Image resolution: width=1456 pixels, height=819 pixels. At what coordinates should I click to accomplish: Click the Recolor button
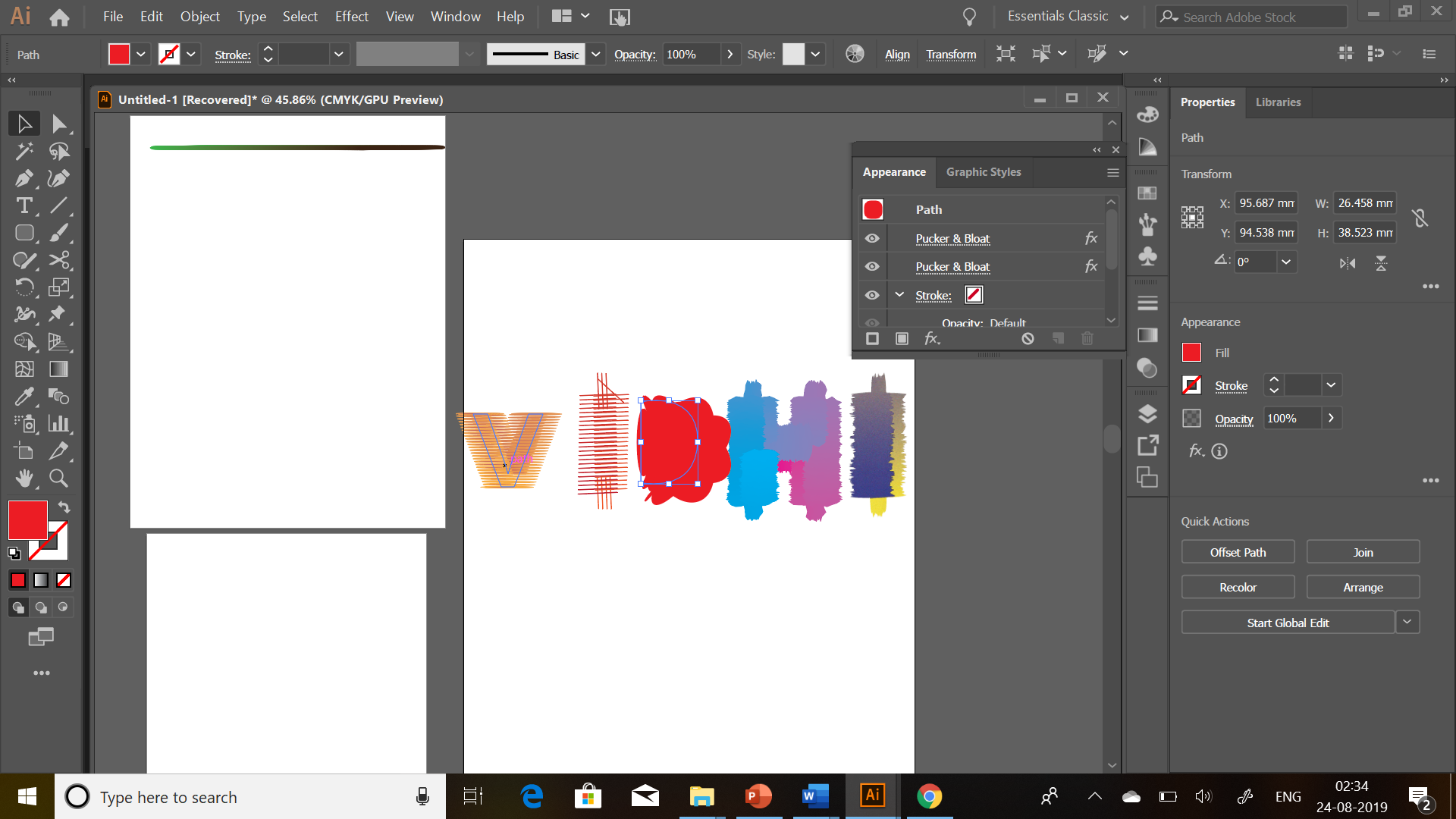coord(1238,587)
